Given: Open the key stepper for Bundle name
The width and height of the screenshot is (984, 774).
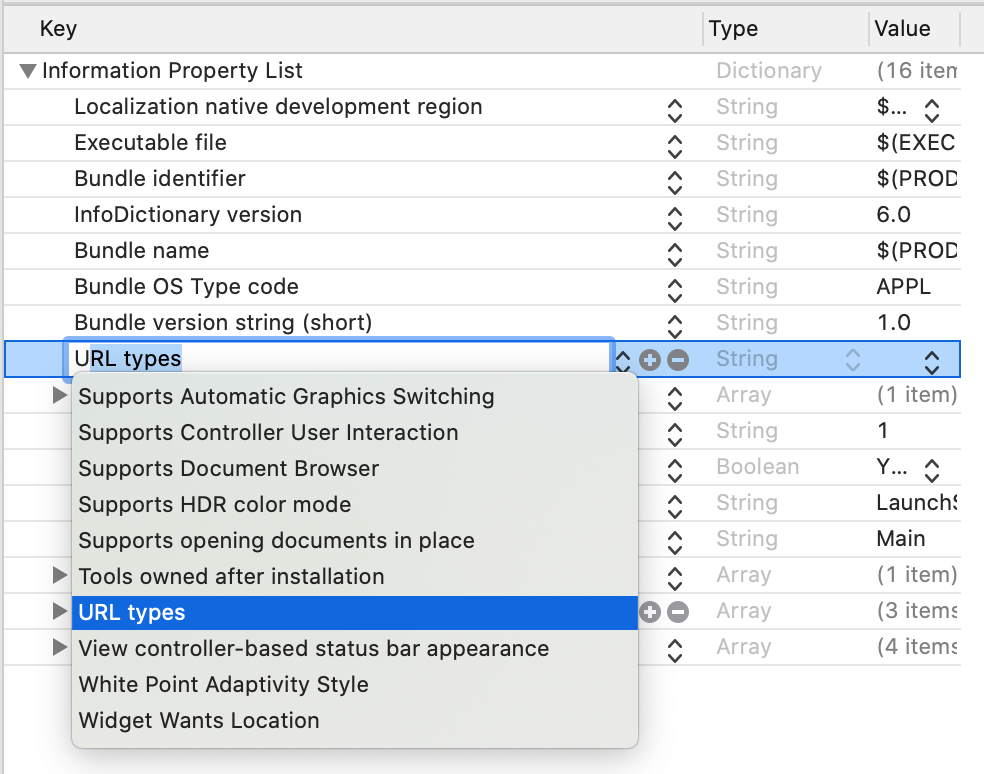Looking at the screenshot, I should click(x=675, y=252).
